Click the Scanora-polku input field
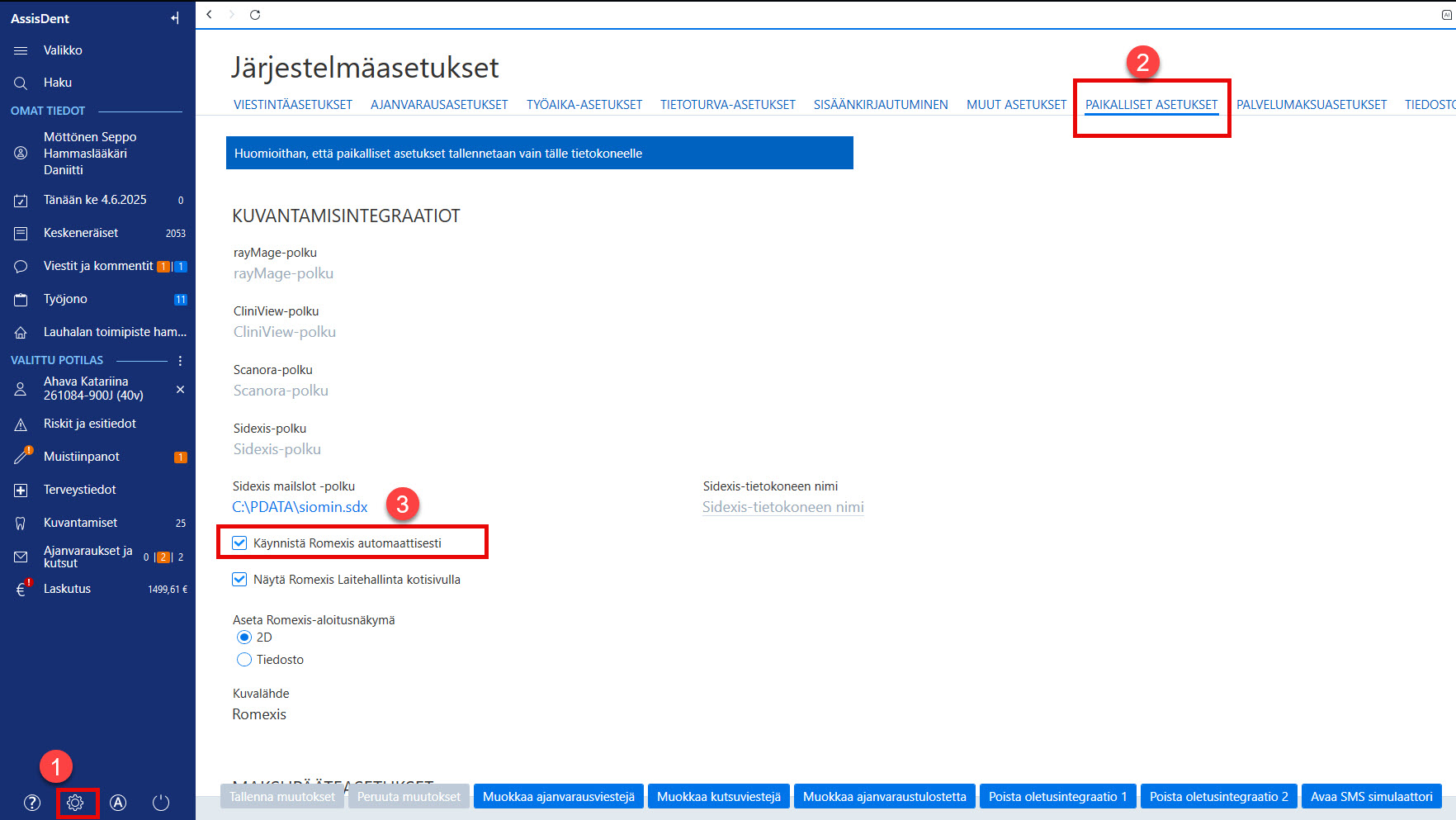The image size is (1456, 820). coord(281,391)
